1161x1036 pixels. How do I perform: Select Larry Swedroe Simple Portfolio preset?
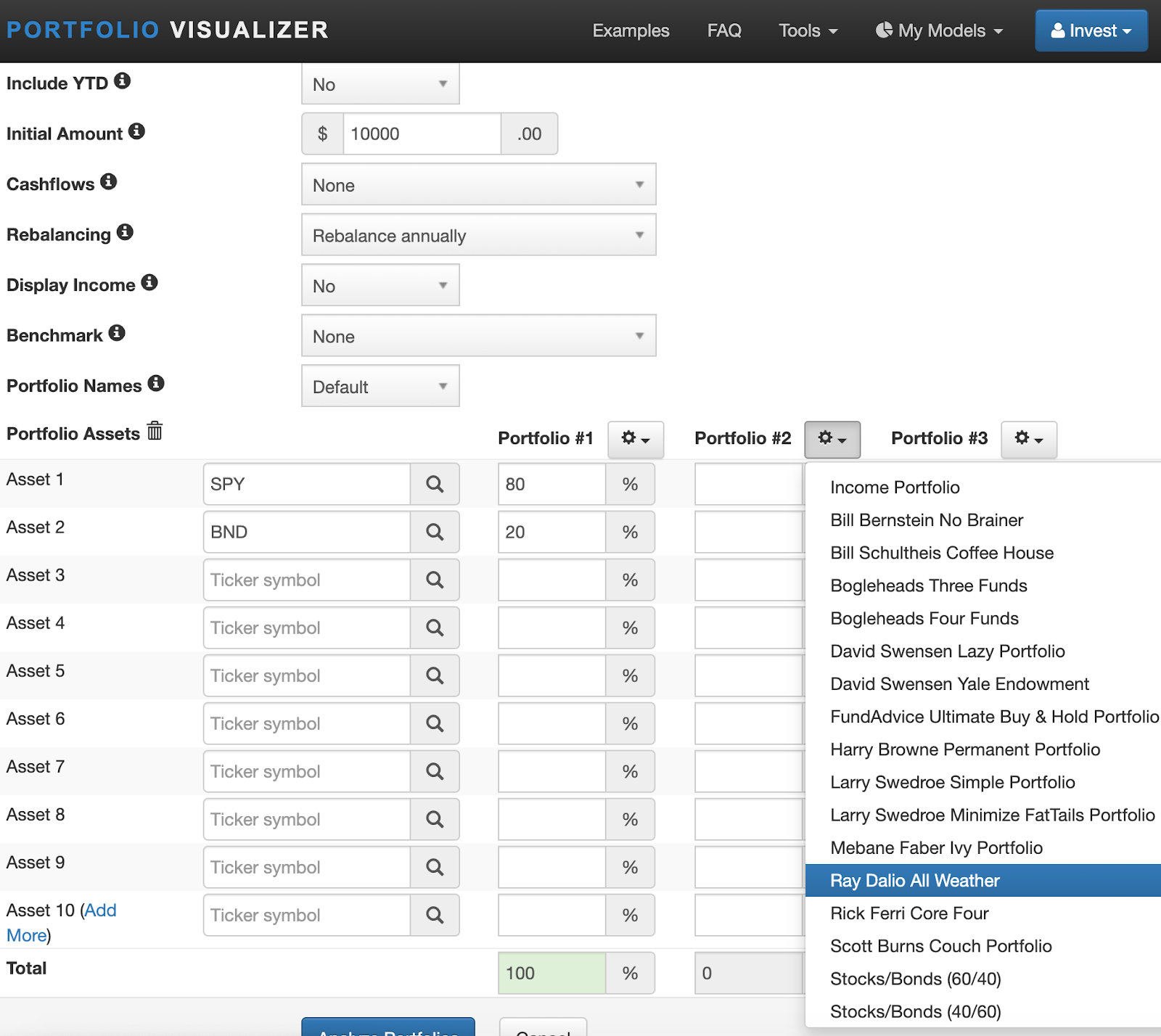[983, 782]
